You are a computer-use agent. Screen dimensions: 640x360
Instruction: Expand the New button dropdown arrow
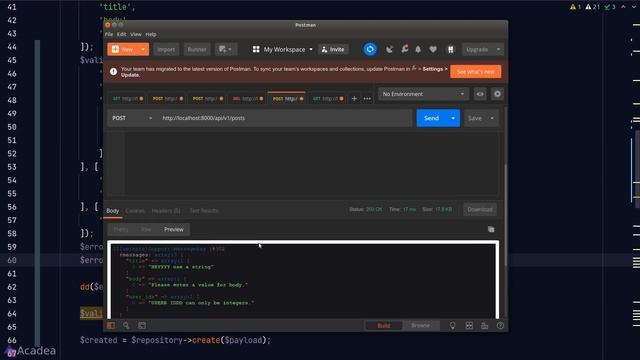point(143,49)
